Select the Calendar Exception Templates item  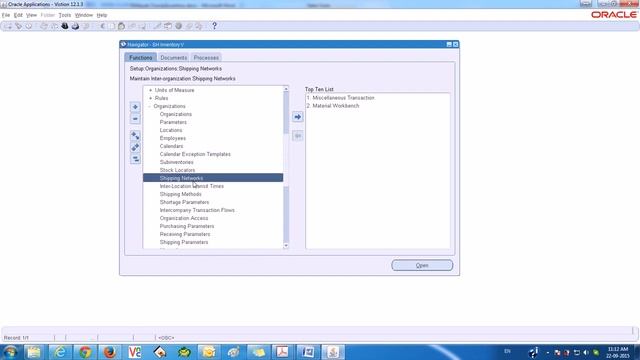(x=195, y=154)
